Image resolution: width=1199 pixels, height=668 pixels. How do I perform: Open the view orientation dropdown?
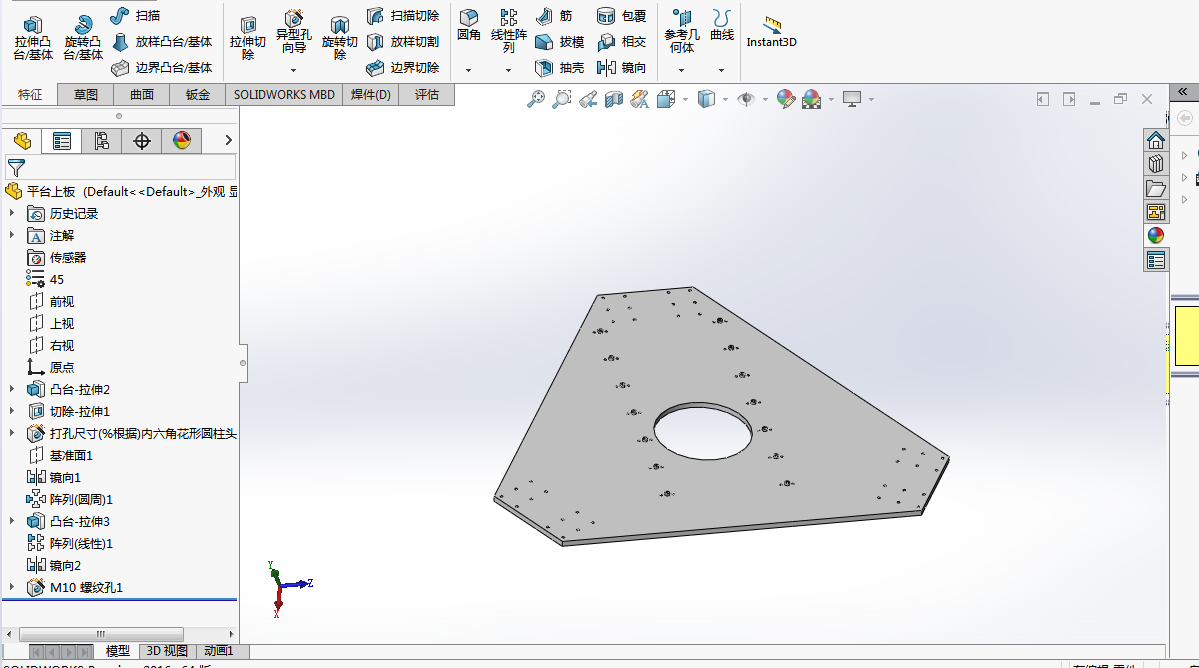[684, 99]
